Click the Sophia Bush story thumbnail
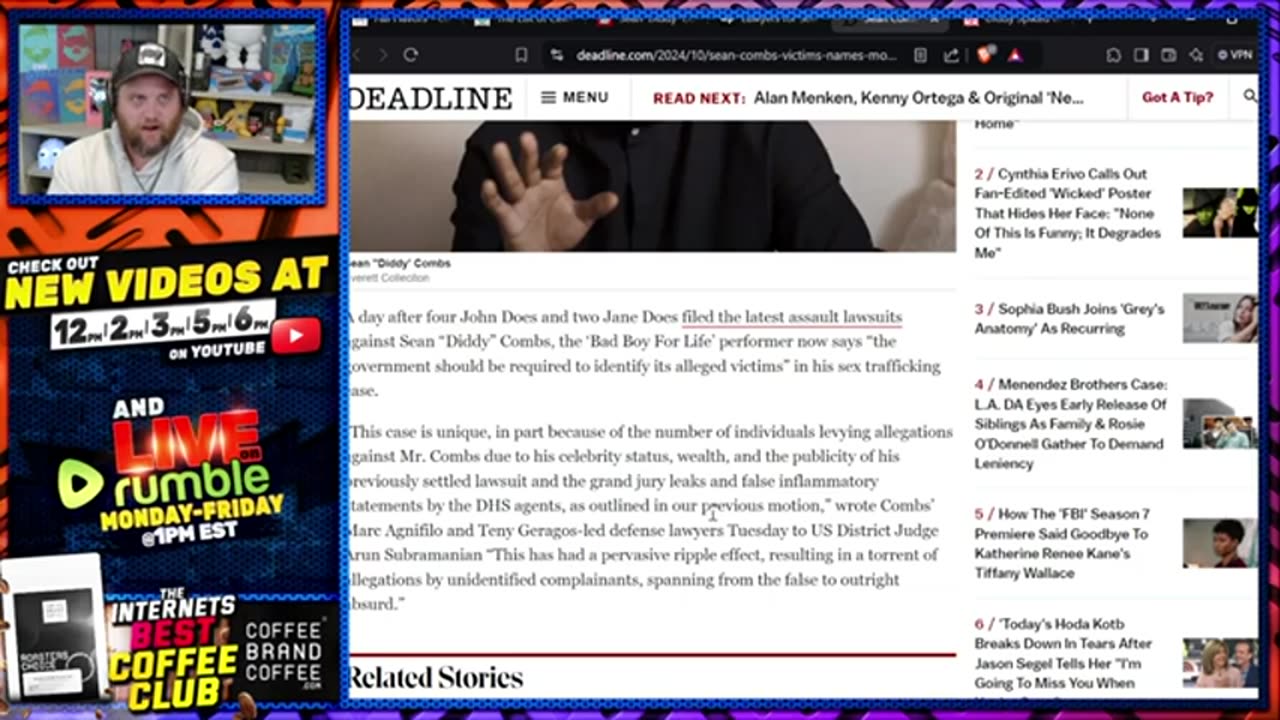Screen dimensions: 1280x720 (x=1220, y=318)
